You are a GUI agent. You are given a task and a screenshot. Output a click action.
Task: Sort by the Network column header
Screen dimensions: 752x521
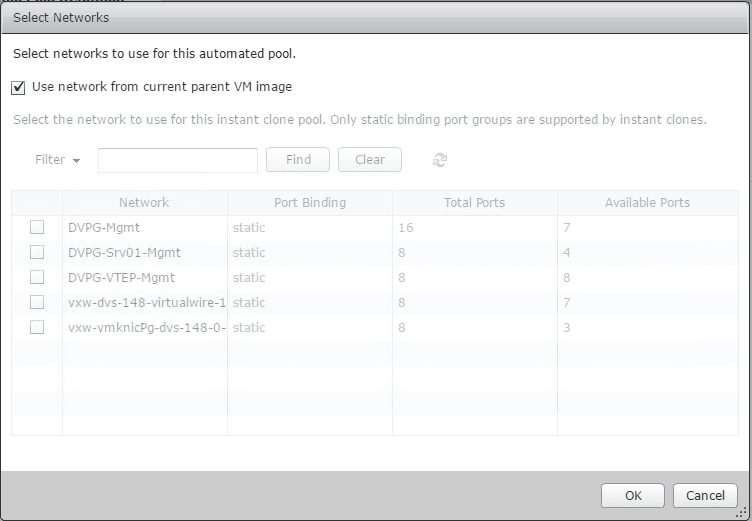click(x=144, y=202)
